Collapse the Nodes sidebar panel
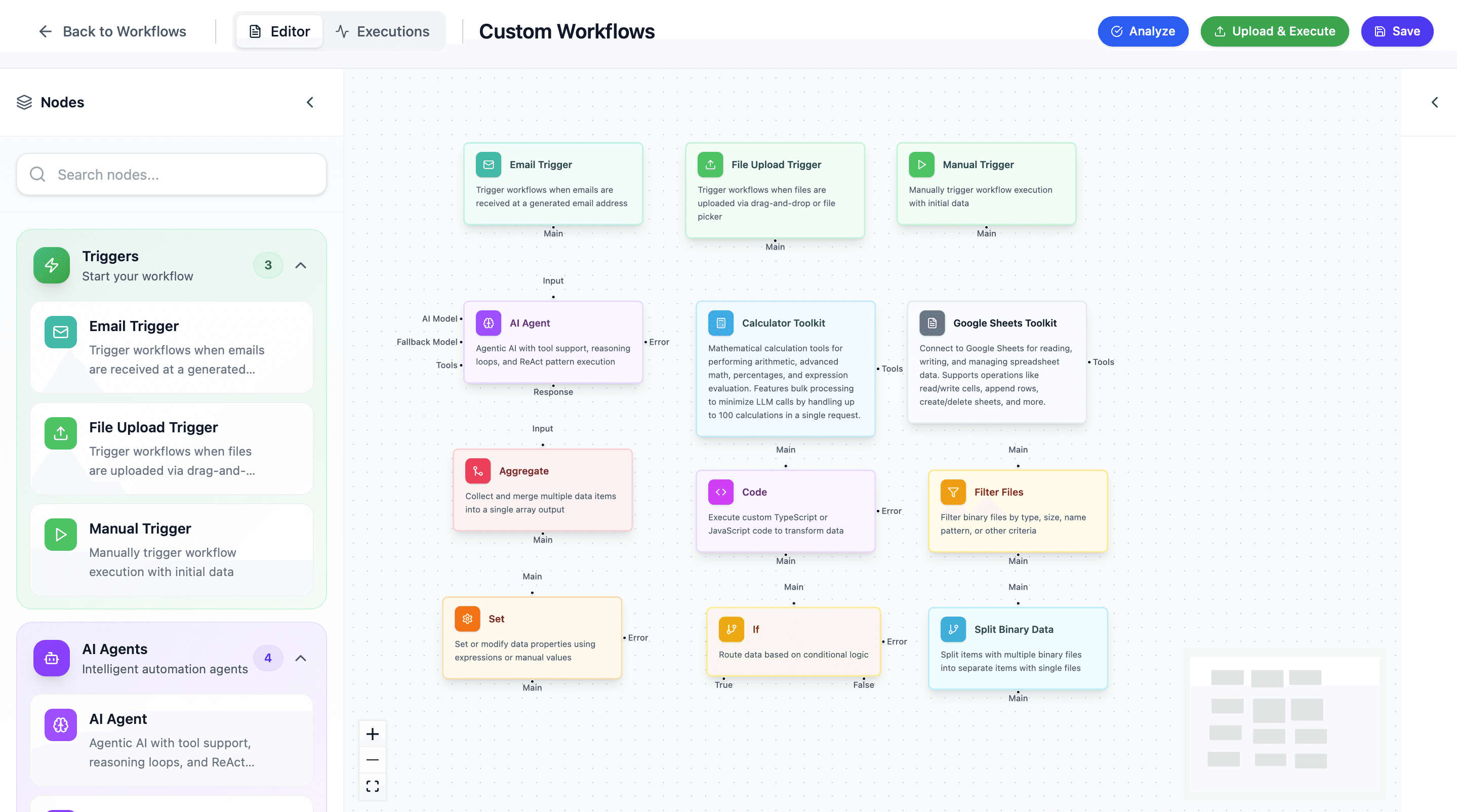 click(x=309, y=102)
